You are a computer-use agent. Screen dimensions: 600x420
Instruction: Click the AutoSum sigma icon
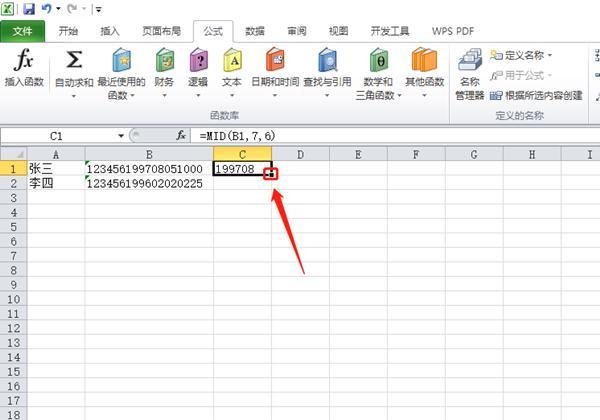(x=74, y=60)
